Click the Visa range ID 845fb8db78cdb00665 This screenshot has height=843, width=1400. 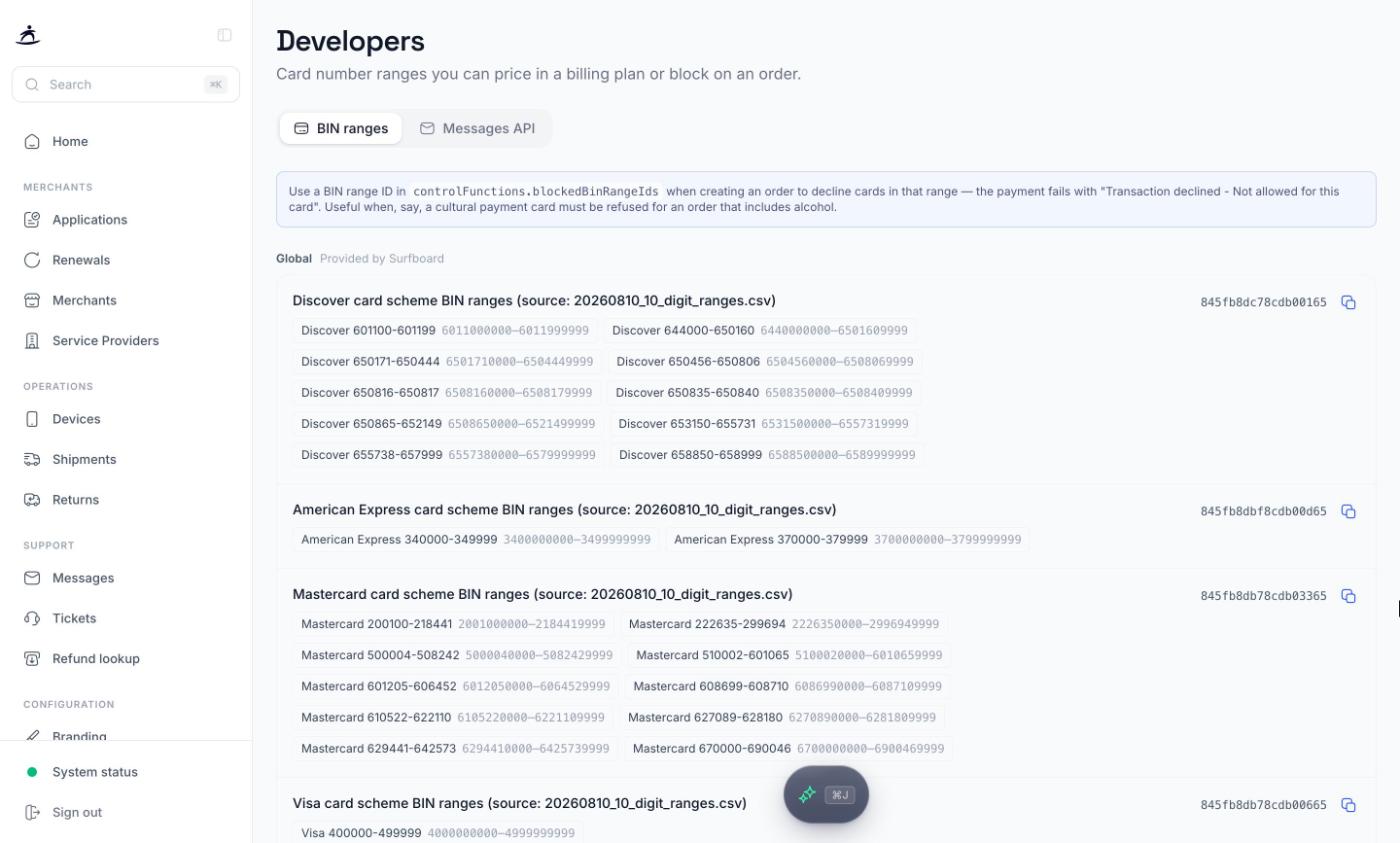tap(1263, 805)
